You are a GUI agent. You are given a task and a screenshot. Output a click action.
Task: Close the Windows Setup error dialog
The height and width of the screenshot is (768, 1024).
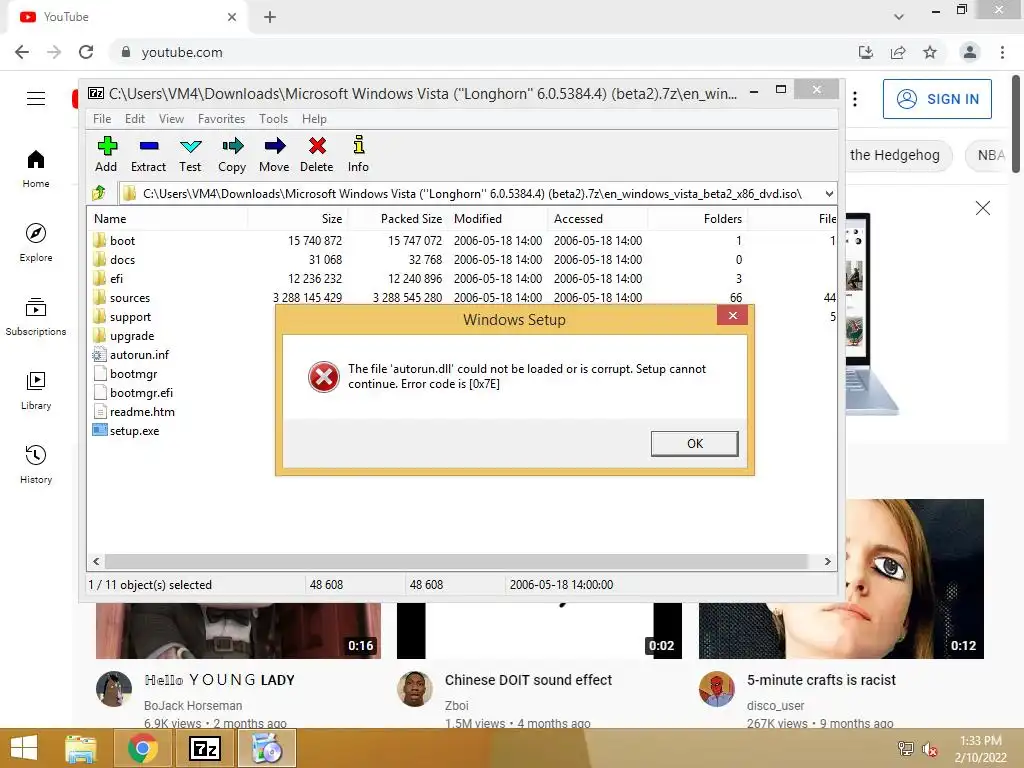point(733,315)
